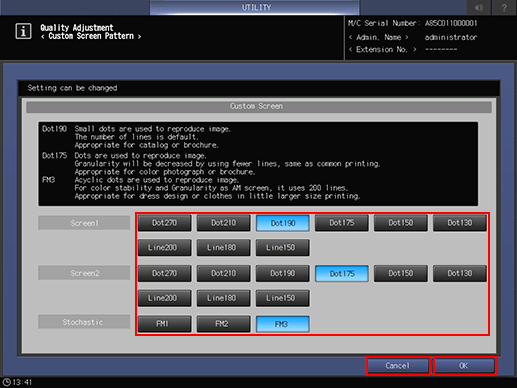Switch to the UTILITY tab
This screenshot has height=388, width=517.
[x=255, y=7]
